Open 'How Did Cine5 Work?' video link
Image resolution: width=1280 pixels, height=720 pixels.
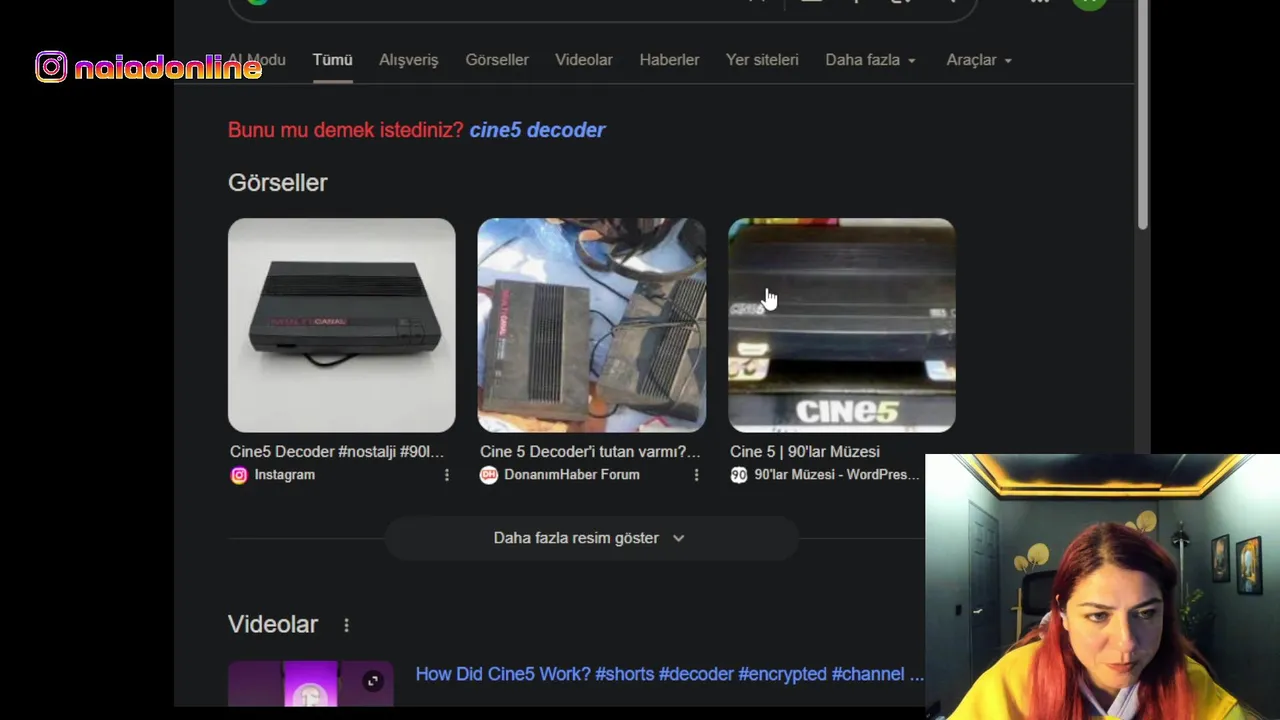pos(669,674)
